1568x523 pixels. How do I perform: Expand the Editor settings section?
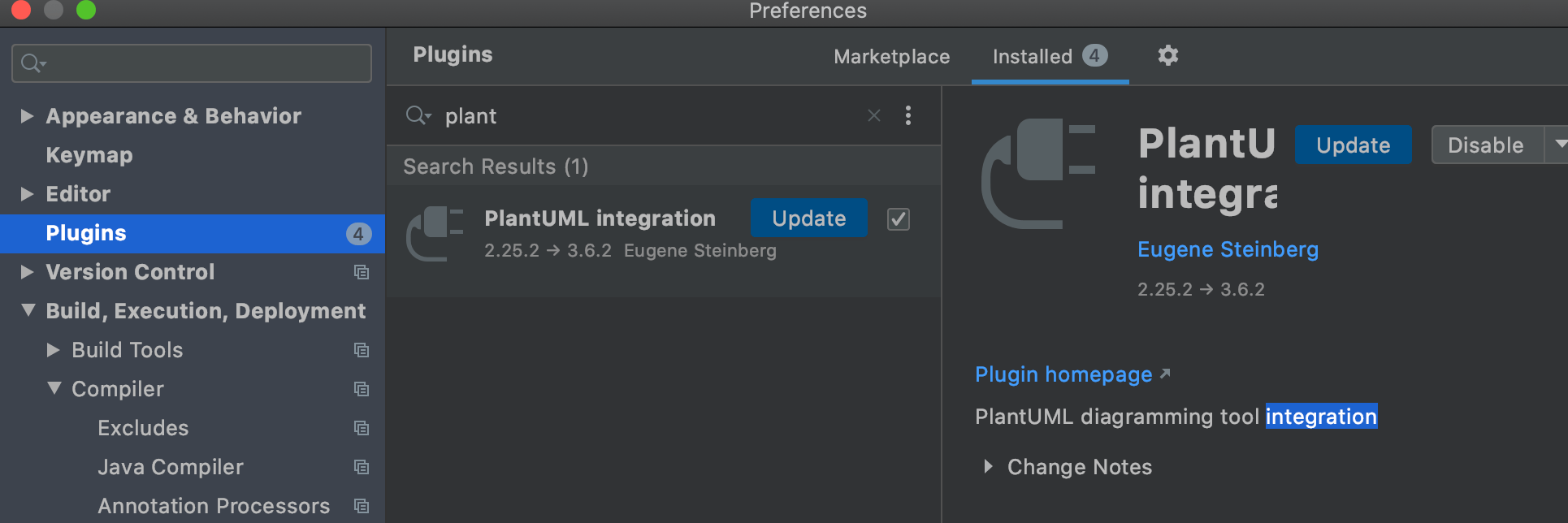click(27, 194)
